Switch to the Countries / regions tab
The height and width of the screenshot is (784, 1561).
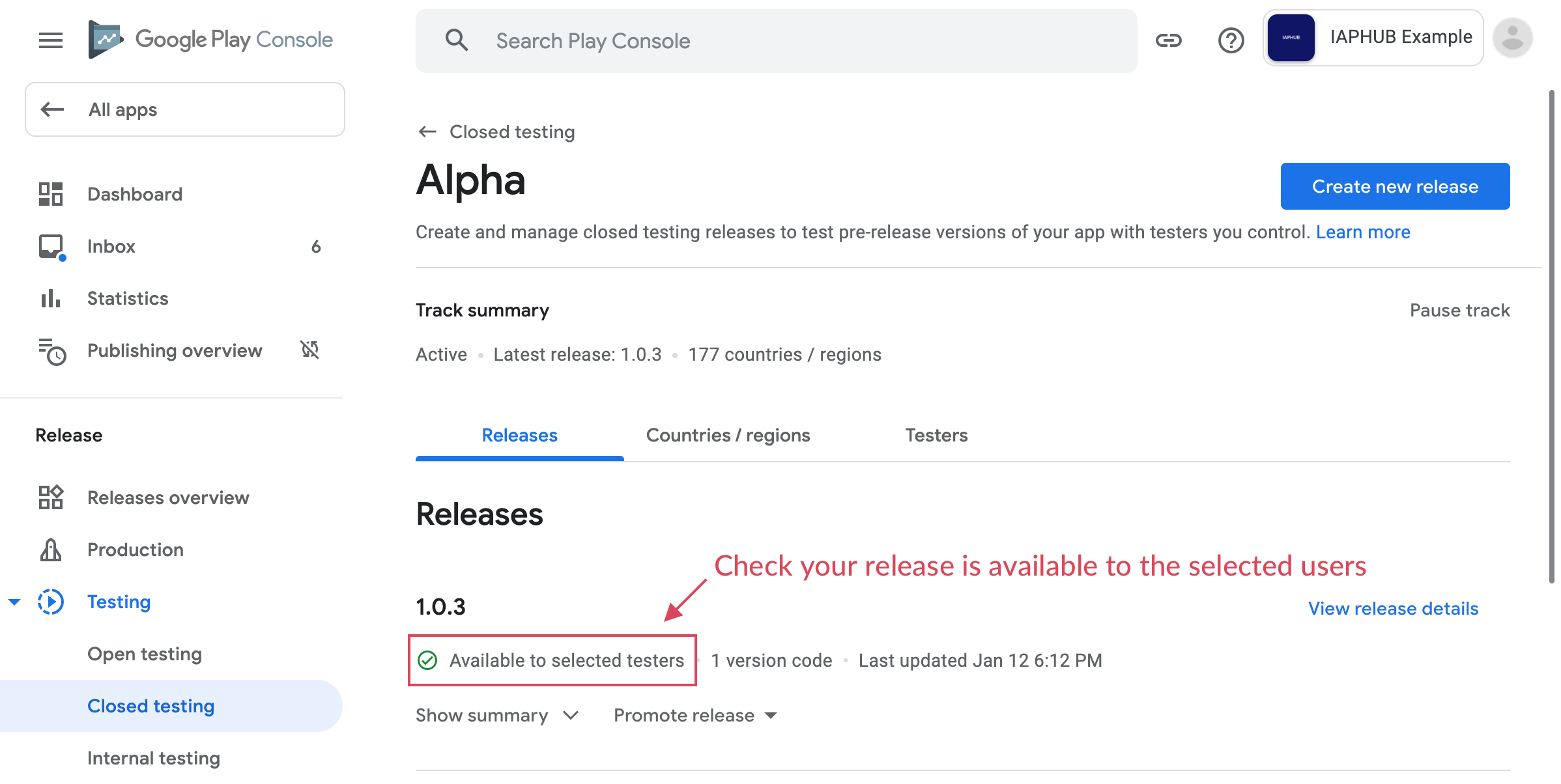click(x=728, y=435)
